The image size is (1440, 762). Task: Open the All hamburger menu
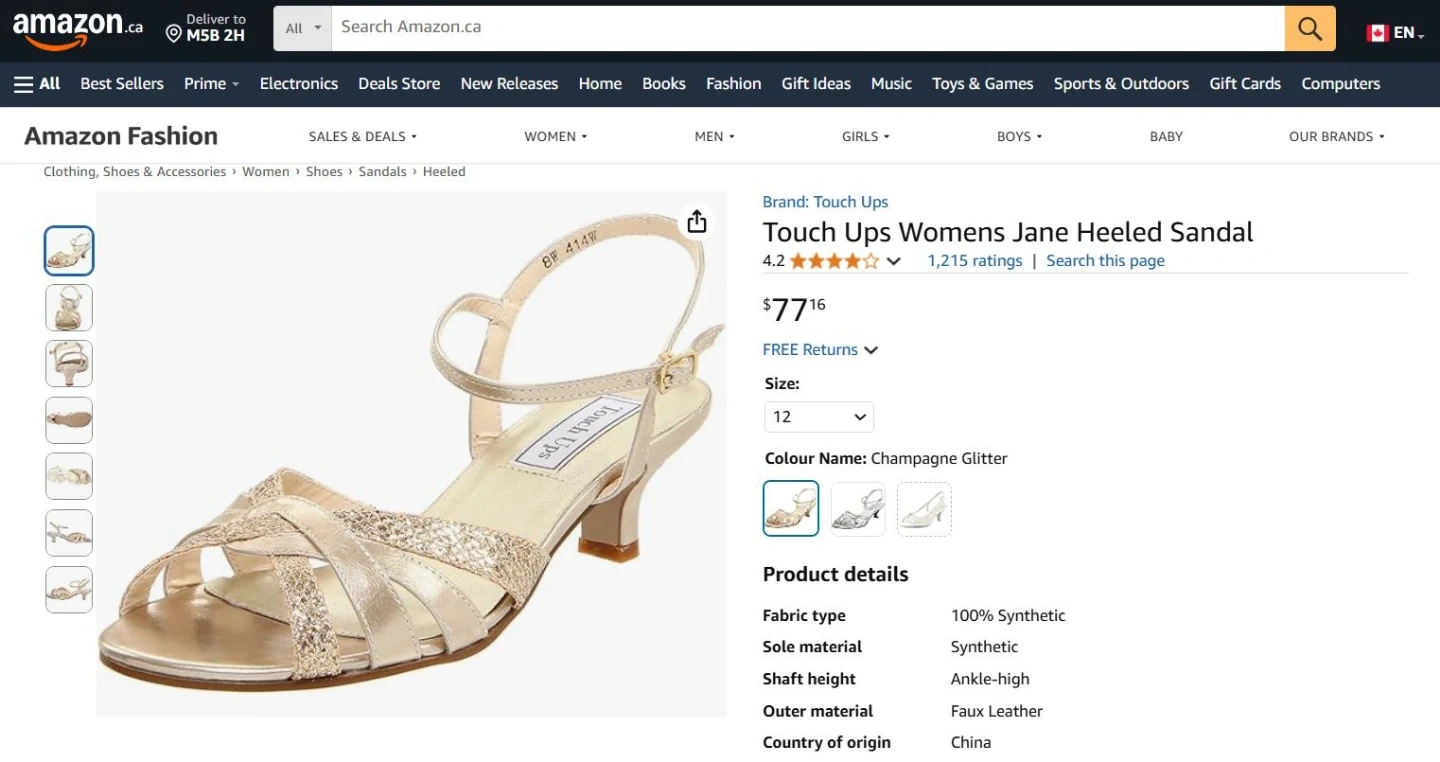[37, 84]
